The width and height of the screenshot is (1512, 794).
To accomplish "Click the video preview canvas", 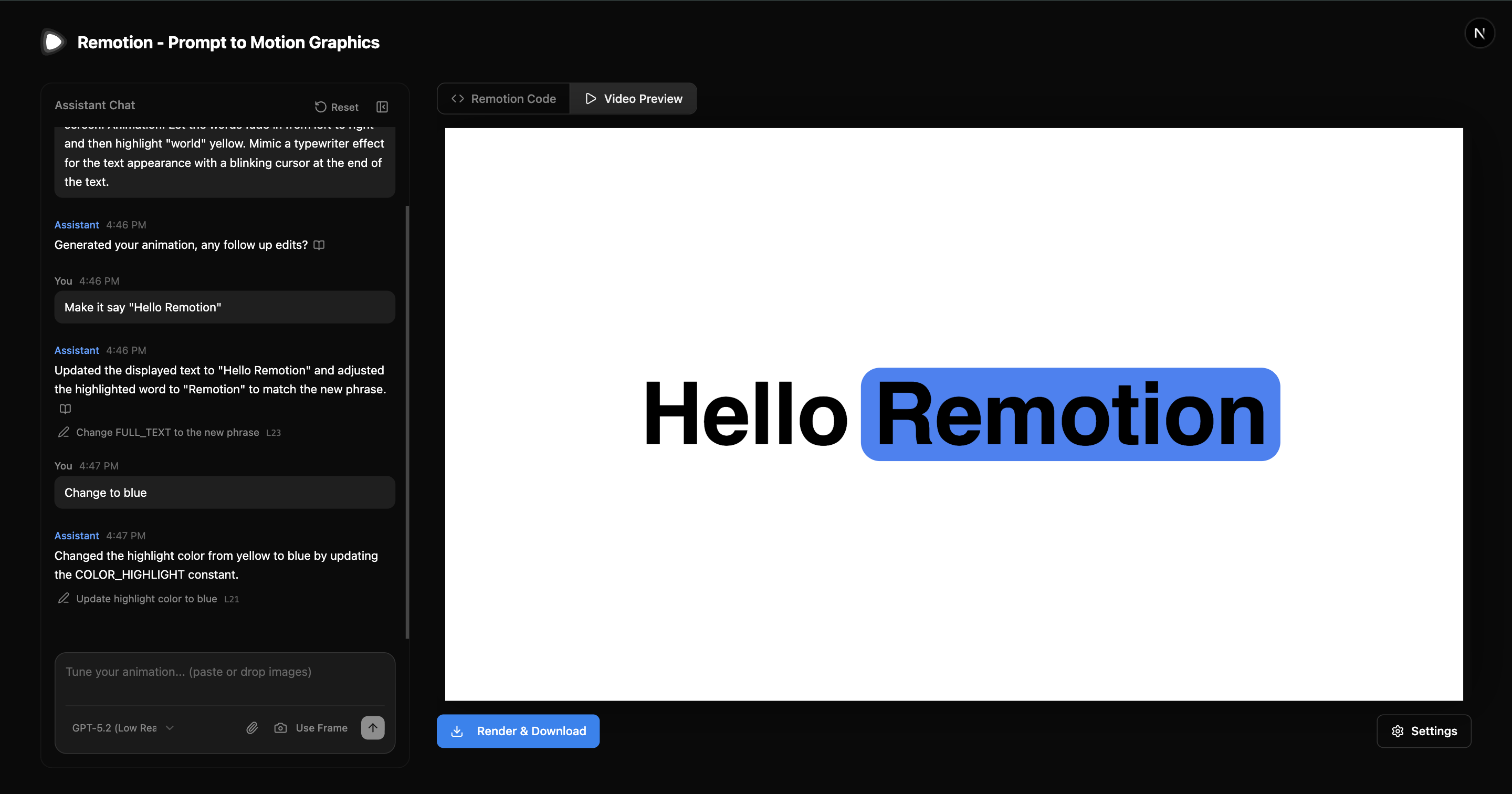I will (953, 414).
